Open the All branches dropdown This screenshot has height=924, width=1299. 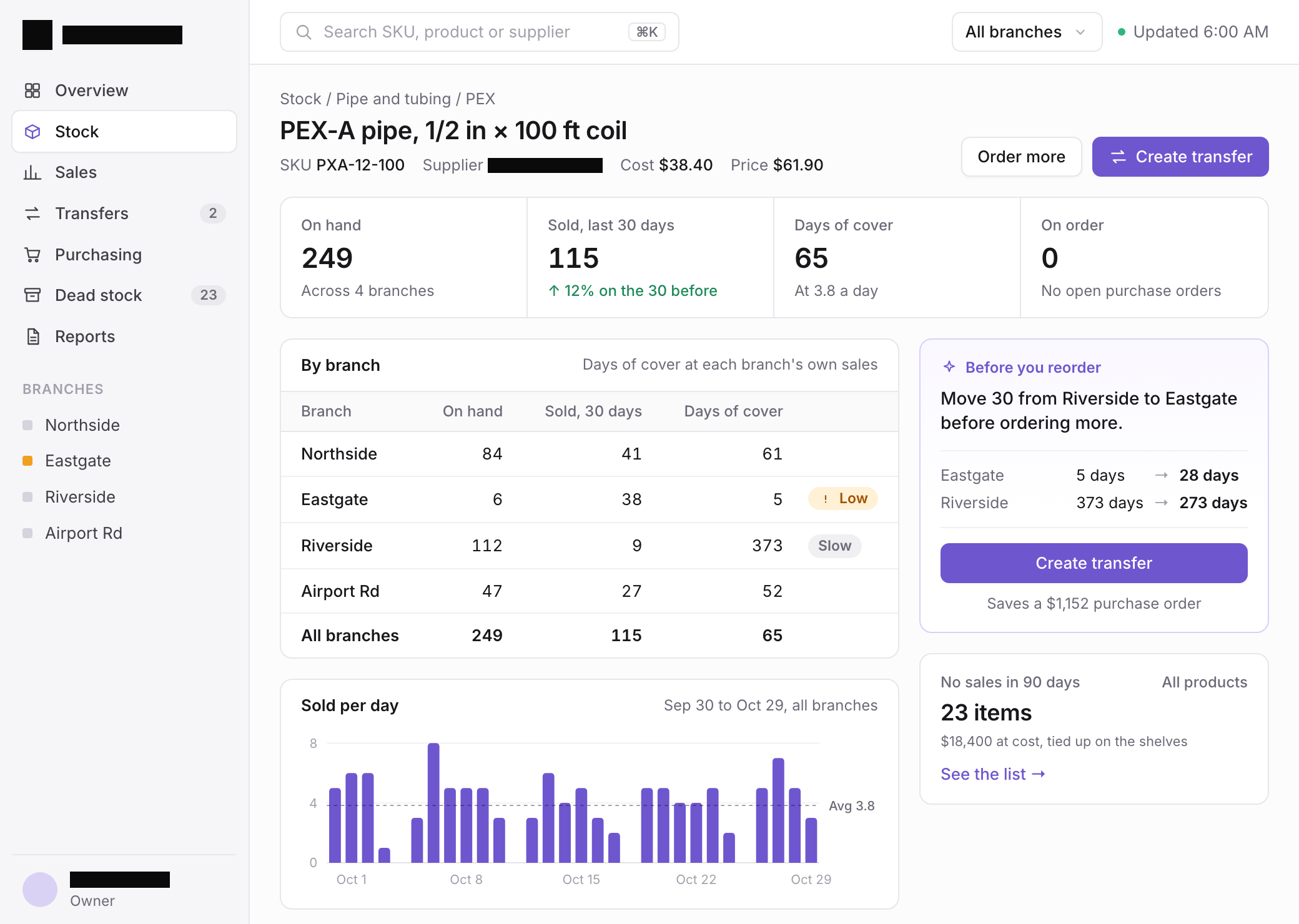pyautogui.click(x=1027, y=32)
